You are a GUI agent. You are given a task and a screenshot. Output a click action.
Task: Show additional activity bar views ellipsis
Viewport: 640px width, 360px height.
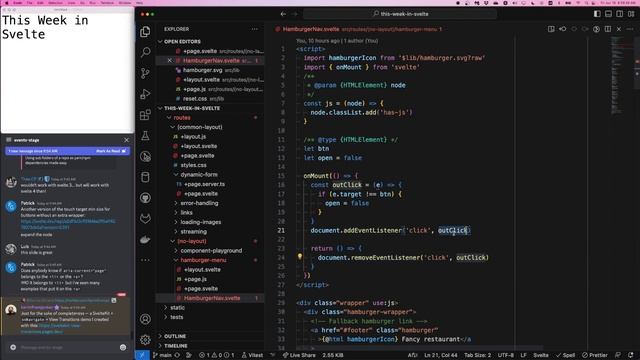click(x=145, y=260)
